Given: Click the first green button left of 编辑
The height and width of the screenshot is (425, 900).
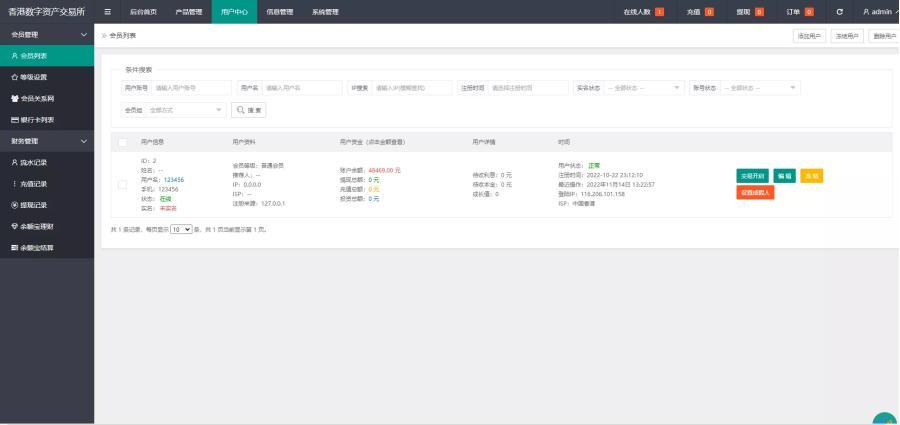Looking at the screenshot, I should click(752, 176).
